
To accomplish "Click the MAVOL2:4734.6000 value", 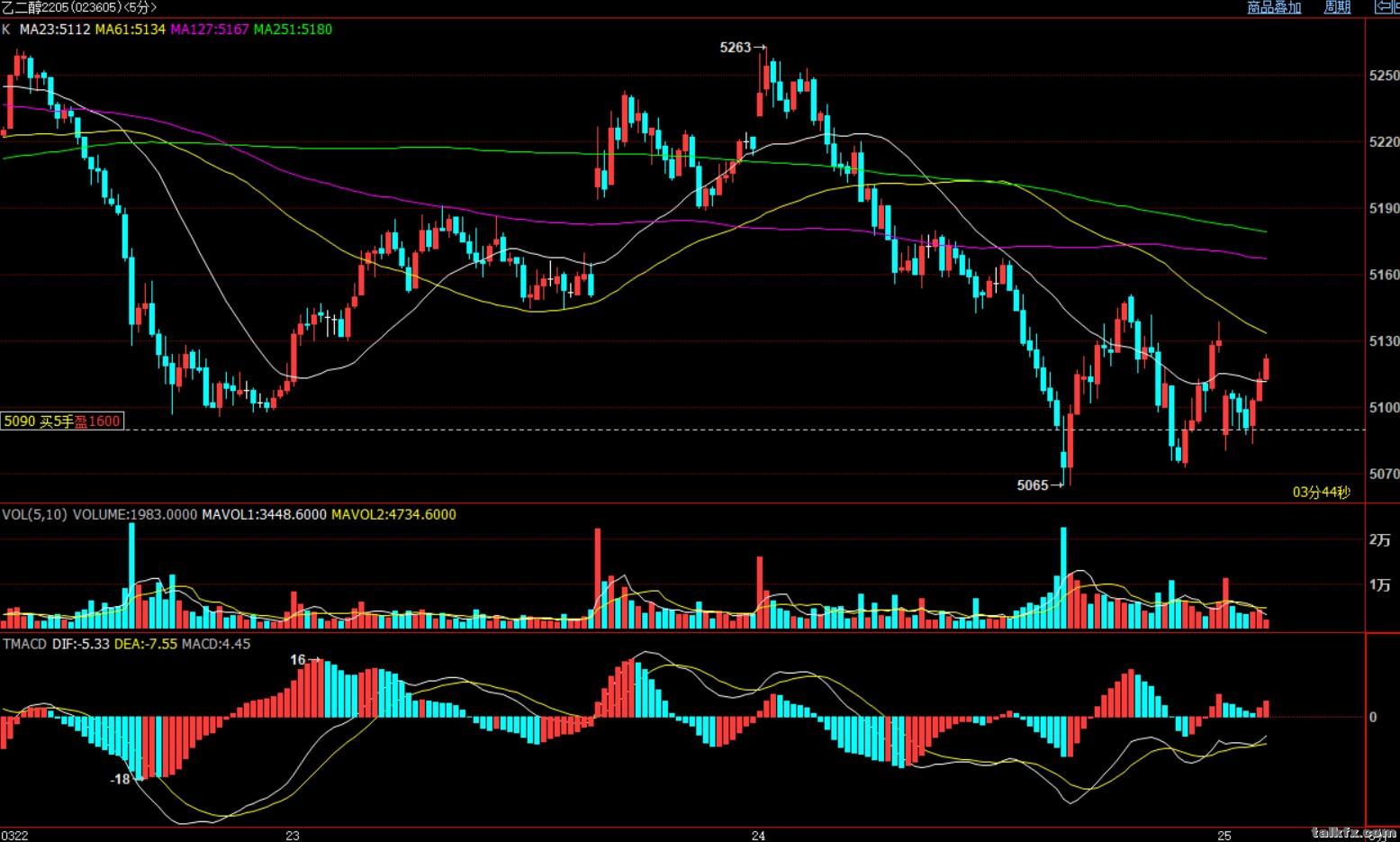I will [393, 514].
